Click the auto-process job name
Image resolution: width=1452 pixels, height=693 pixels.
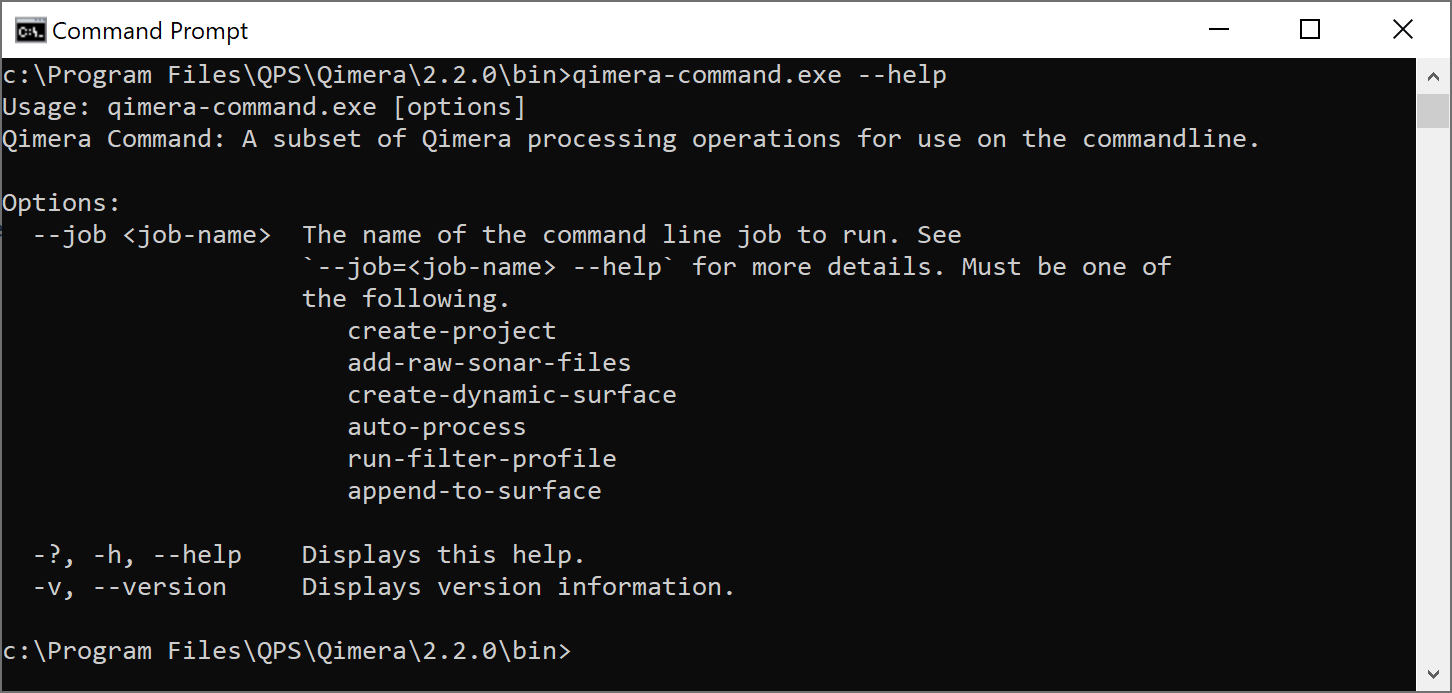tap(436, 427)
